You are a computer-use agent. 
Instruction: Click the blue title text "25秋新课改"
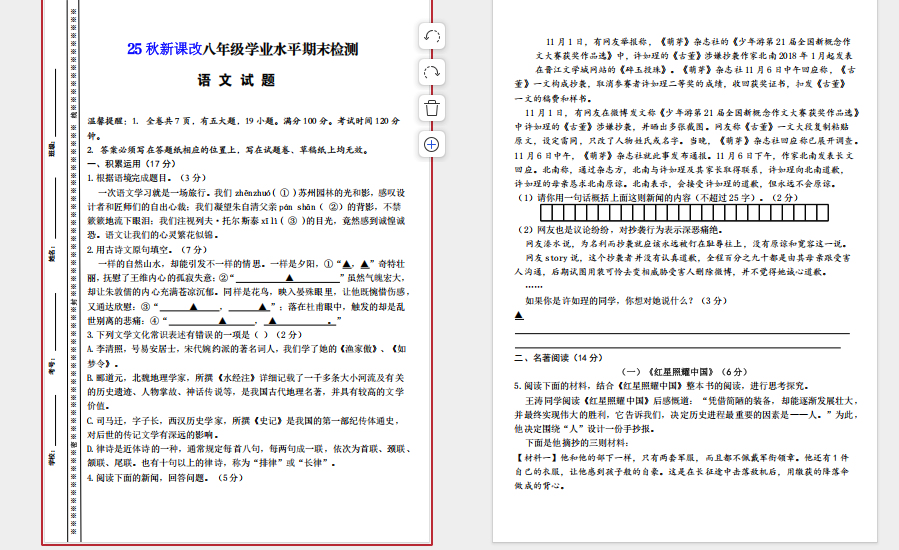pyautogui.click(x=165, y=49)
